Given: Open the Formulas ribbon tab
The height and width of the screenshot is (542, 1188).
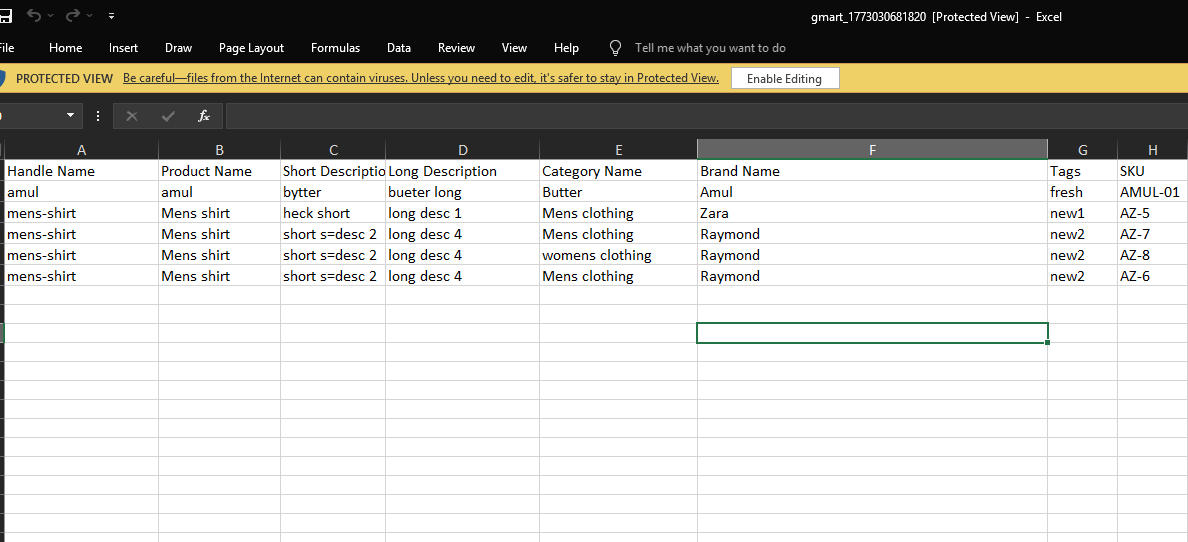Looking at the screenshot, I should click(336, 48).
